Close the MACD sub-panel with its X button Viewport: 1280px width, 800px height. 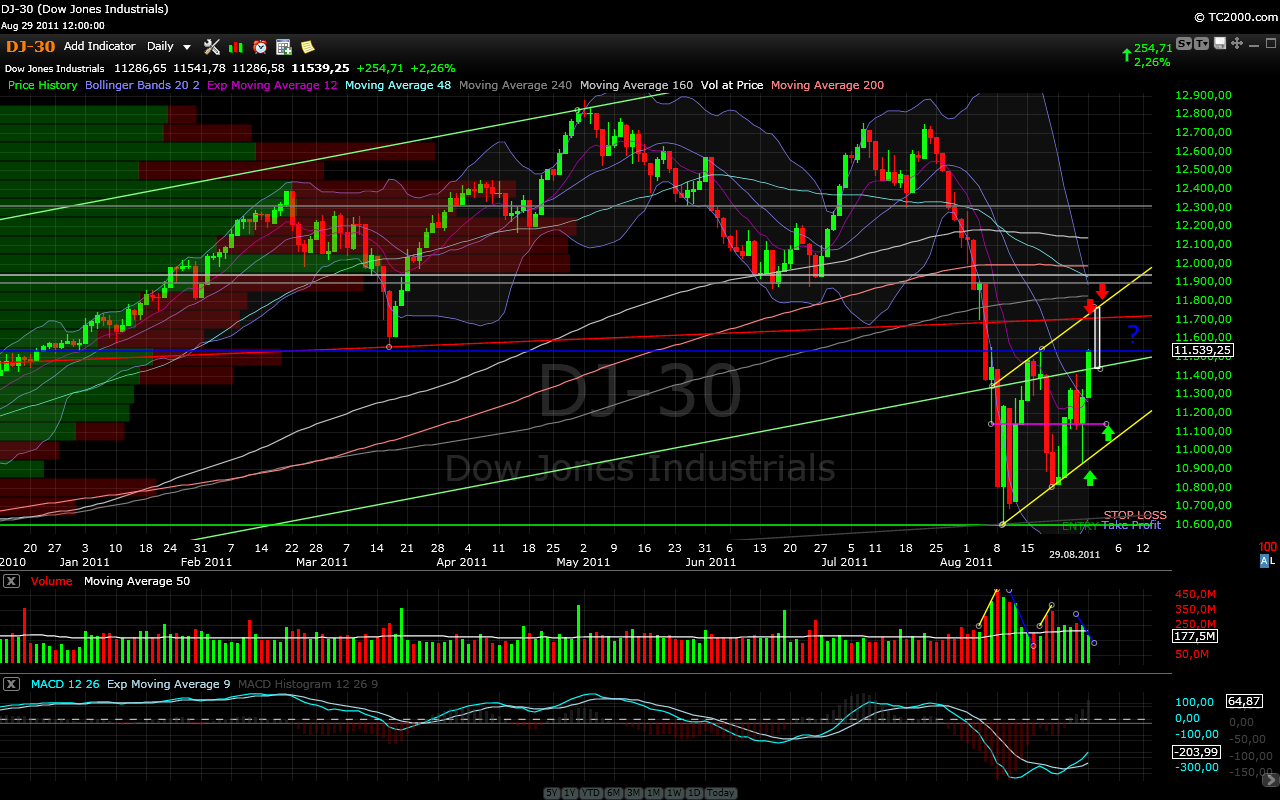click(10, 685)
